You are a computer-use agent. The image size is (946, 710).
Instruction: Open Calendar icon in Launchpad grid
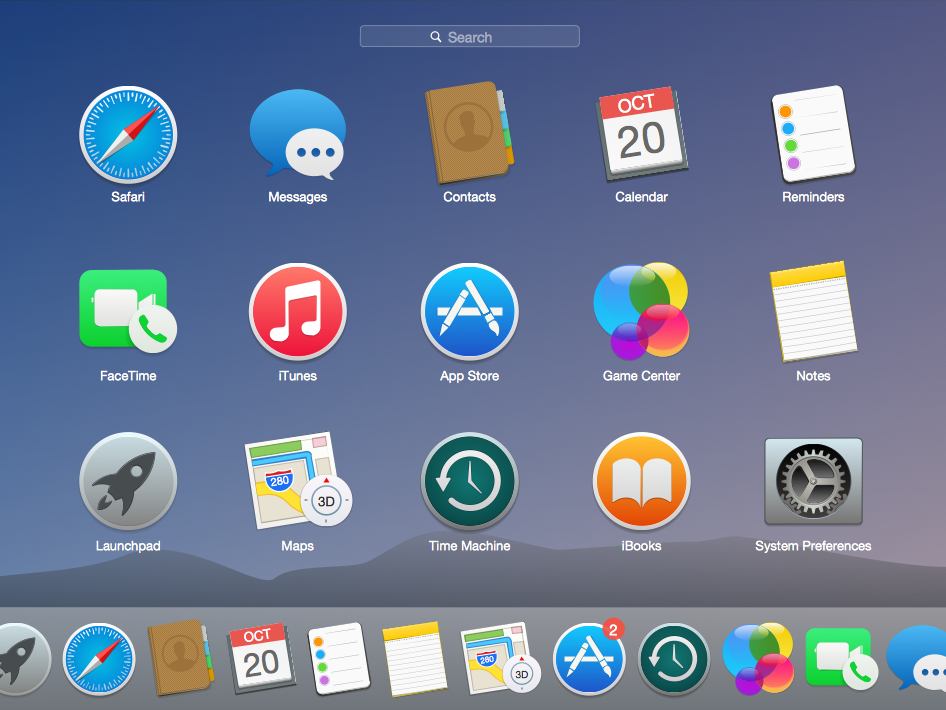(x=641, y=134)
